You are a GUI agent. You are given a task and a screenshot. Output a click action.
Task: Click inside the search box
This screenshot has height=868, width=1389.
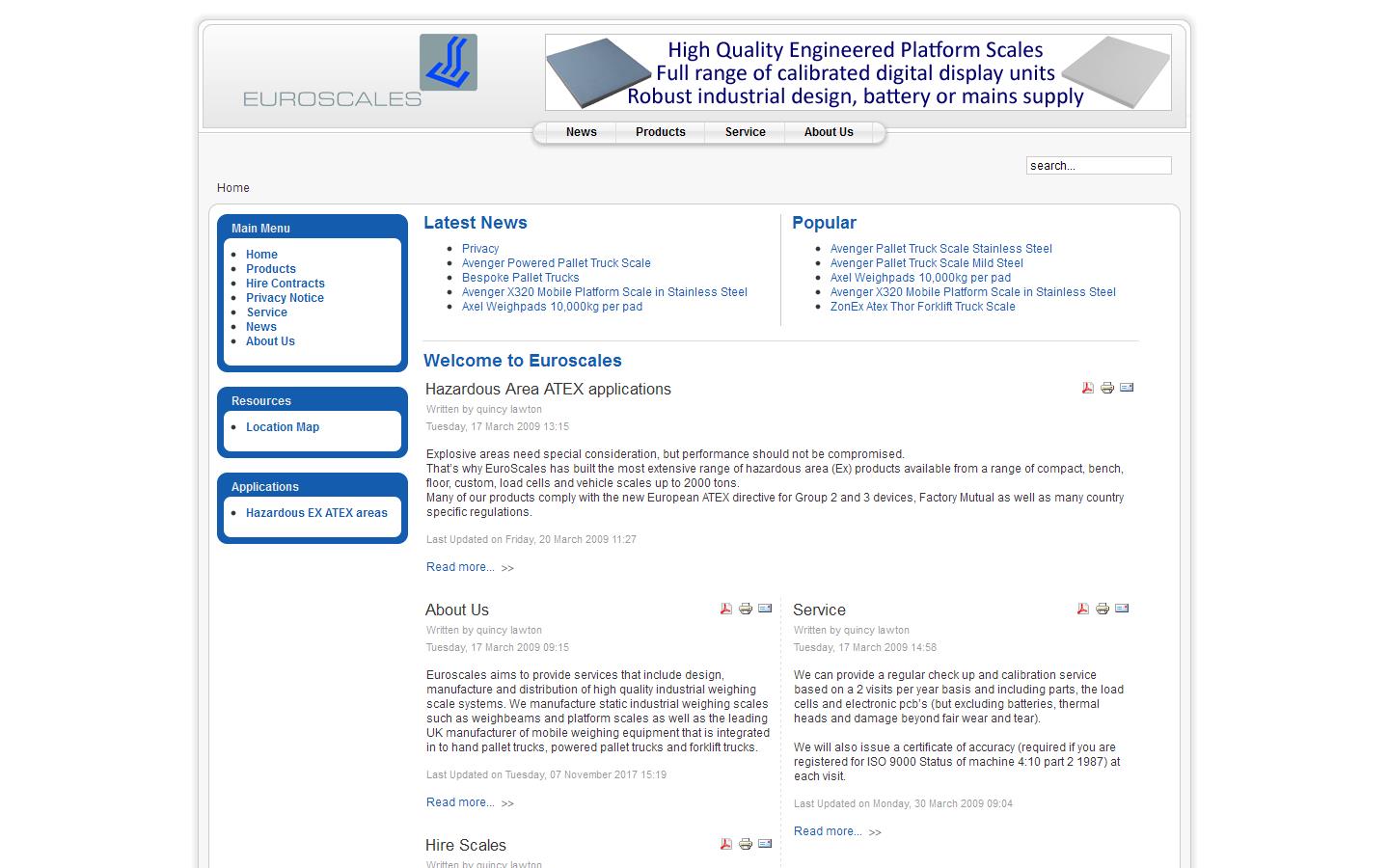[x=1098, y=165]
